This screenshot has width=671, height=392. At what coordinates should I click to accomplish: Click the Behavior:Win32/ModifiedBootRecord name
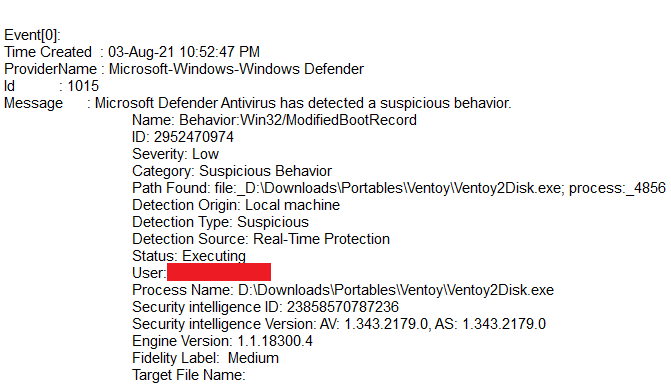(x=298, y=120)
